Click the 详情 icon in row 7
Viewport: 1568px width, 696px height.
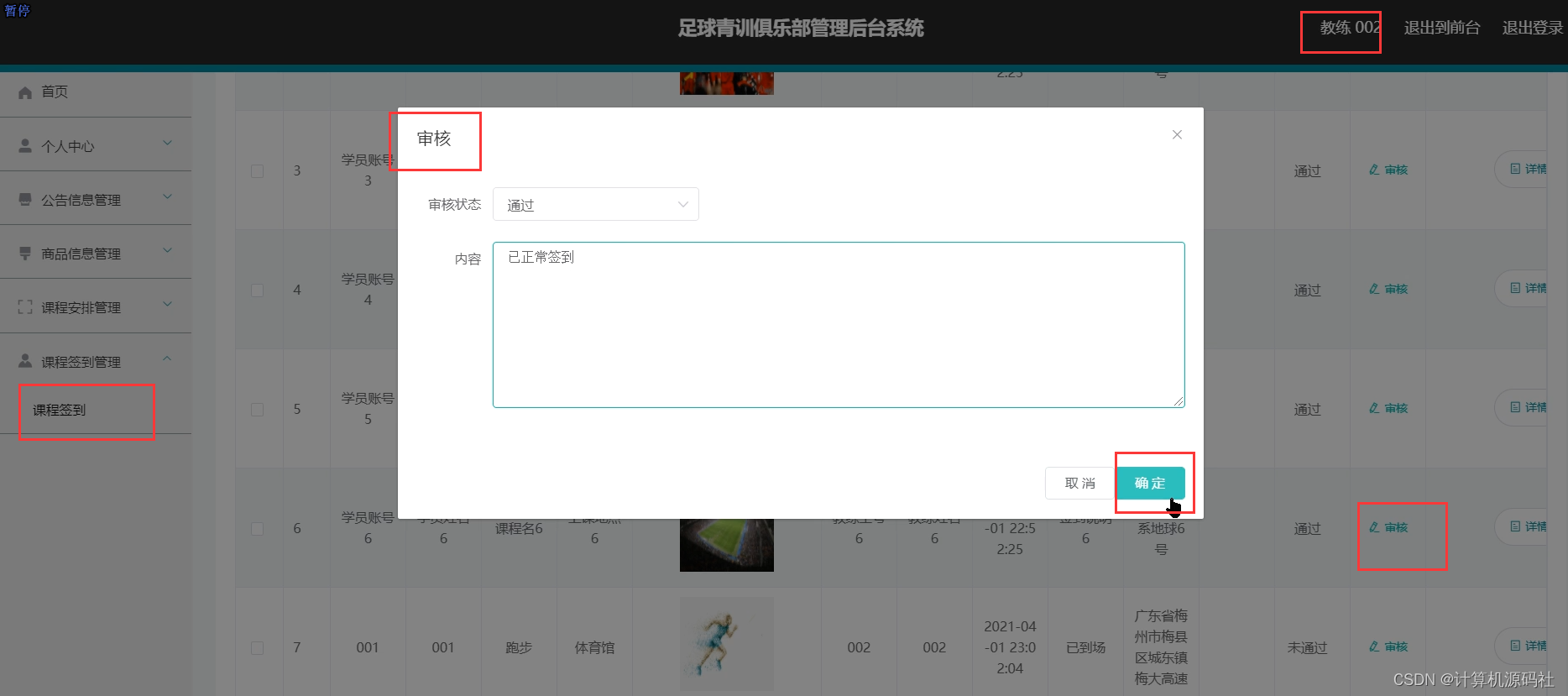click(x=1515, y=646)
